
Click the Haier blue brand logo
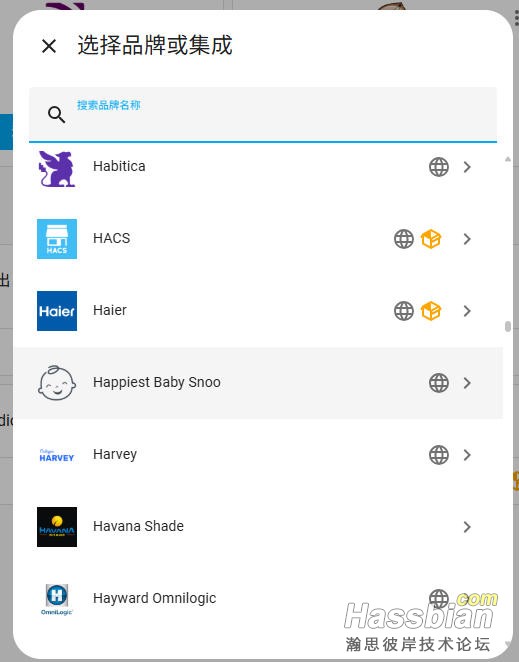57,311
